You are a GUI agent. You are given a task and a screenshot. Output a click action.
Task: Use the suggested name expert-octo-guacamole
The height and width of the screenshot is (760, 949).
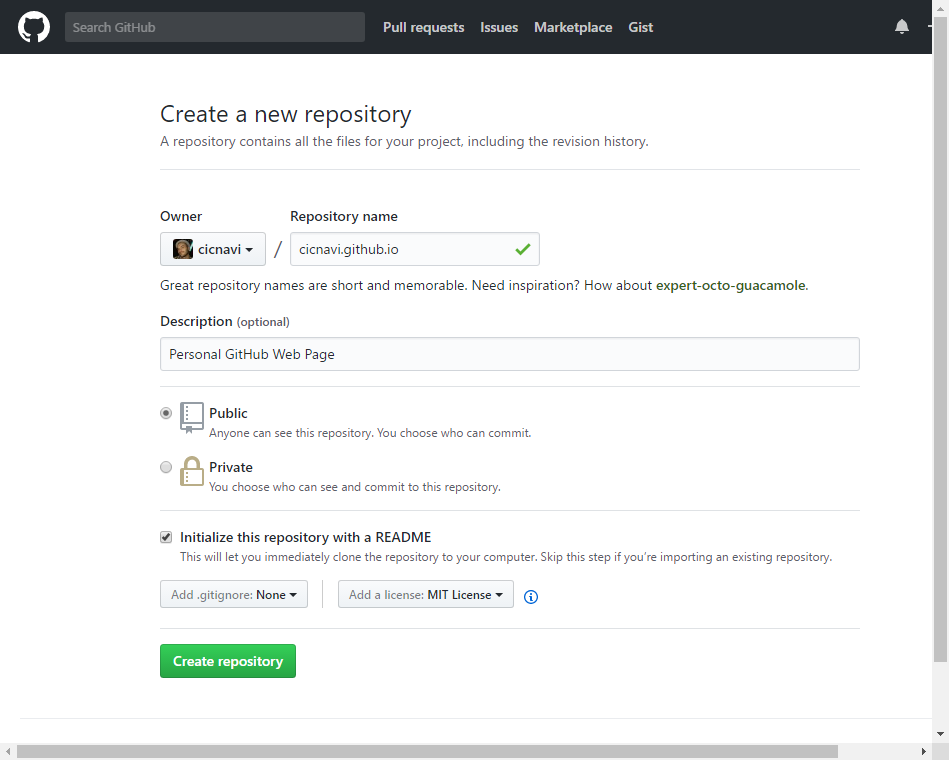click(x=731, y=286)
